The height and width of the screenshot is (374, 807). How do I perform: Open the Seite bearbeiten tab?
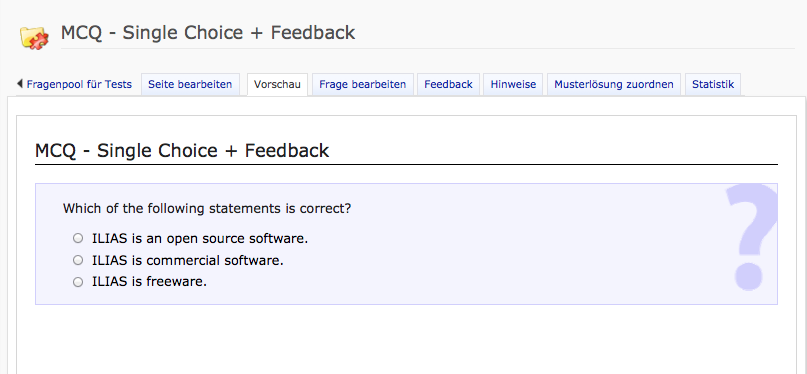190,84
